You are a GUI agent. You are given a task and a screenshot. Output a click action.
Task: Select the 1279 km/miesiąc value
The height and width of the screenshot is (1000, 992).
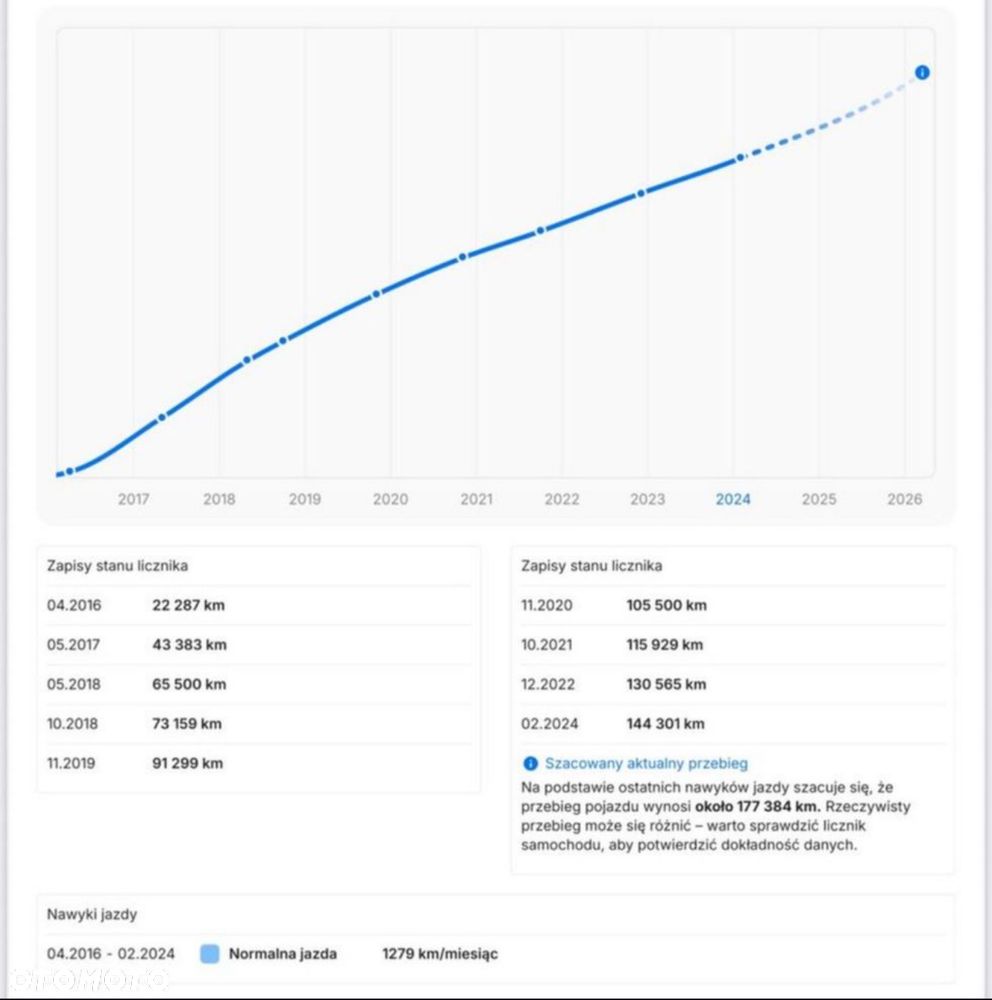[440, 953]
